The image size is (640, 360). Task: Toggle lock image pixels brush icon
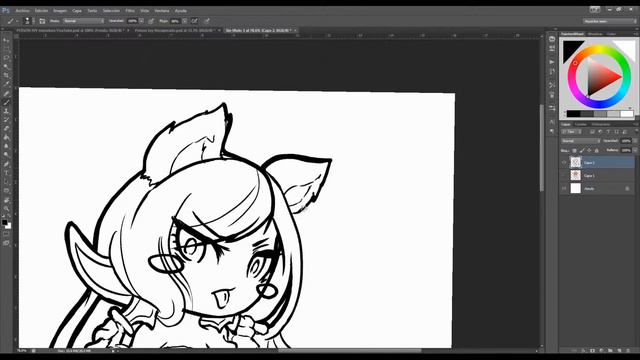coord(582,151)
